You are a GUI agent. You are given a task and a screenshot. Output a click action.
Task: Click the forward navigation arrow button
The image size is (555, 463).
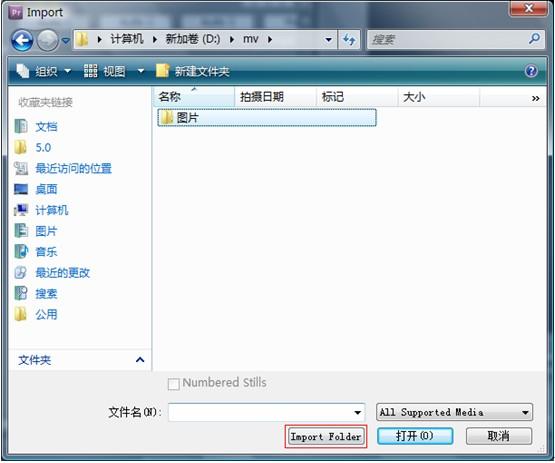48,40
